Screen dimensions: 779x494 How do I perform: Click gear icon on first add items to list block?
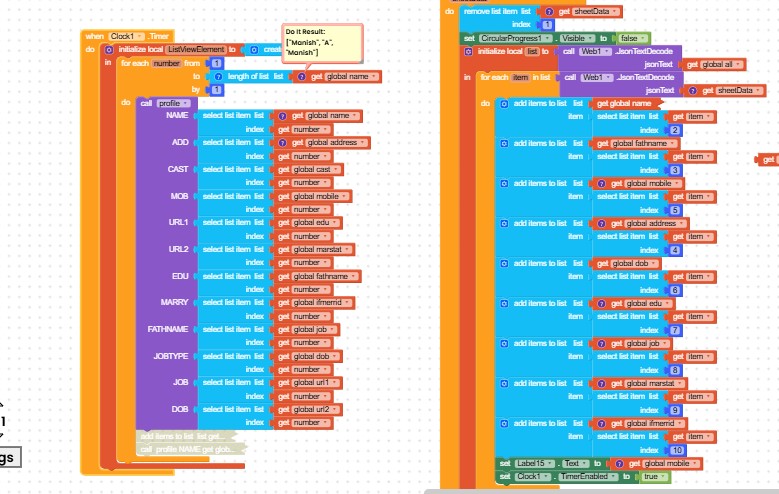pyautogui.click(x=504, y=103)
